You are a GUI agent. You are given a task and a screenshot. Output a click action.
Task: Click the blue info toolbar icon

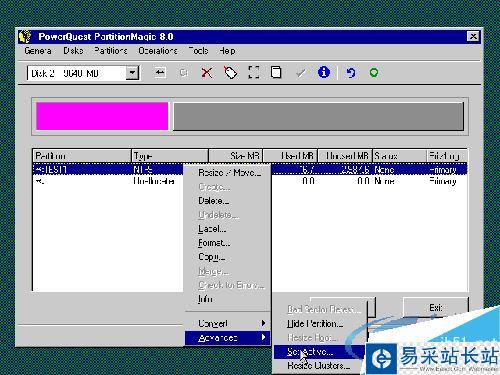point(324,72)
